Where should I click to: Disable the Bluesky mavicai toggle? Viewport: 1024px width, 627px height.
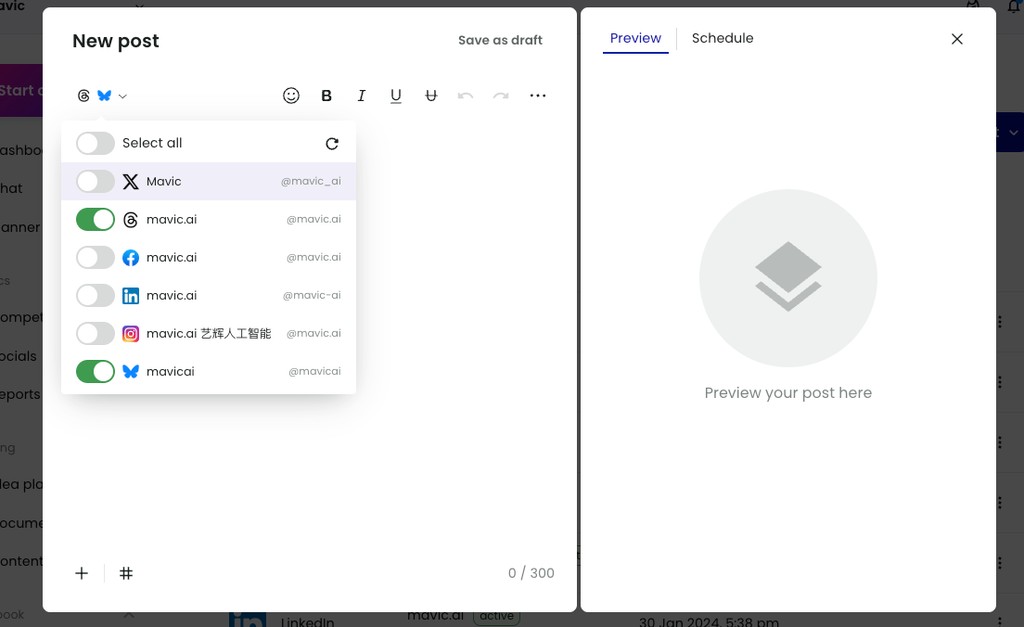[95, 372]
